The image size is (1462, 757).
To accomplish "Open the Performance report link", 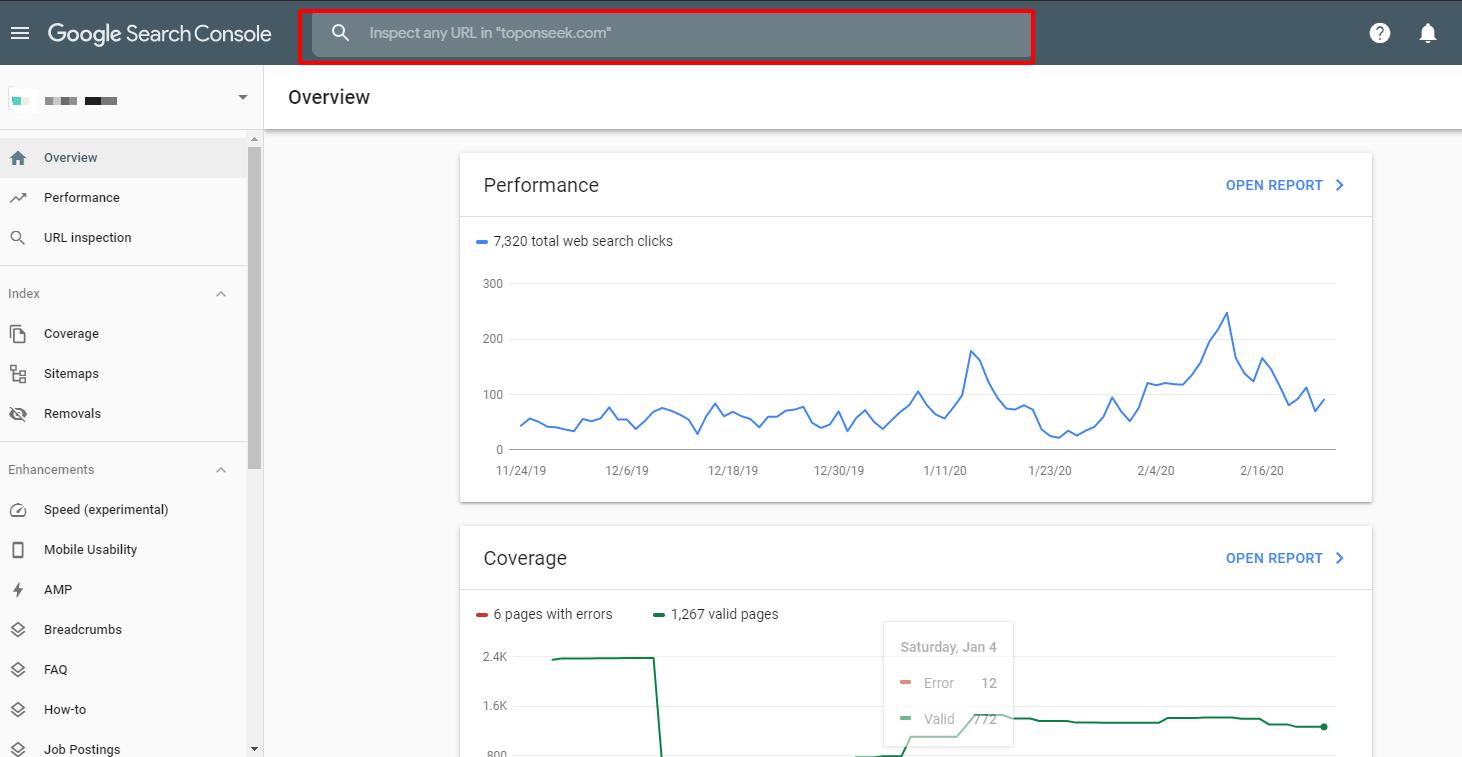I will [1284, 185].
